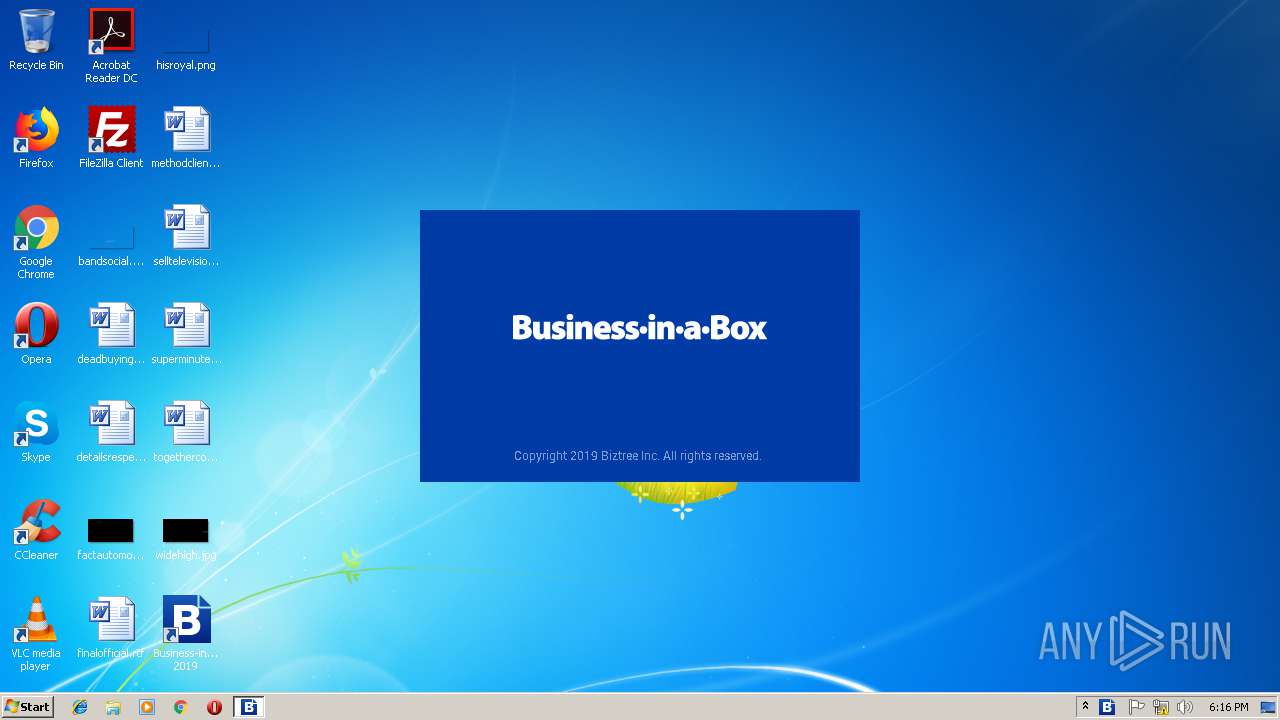The width and height of the screenshot is (1280, 720).
Task: Open Windows Media Player taskbar icon
Action: [x=147, y=707]
